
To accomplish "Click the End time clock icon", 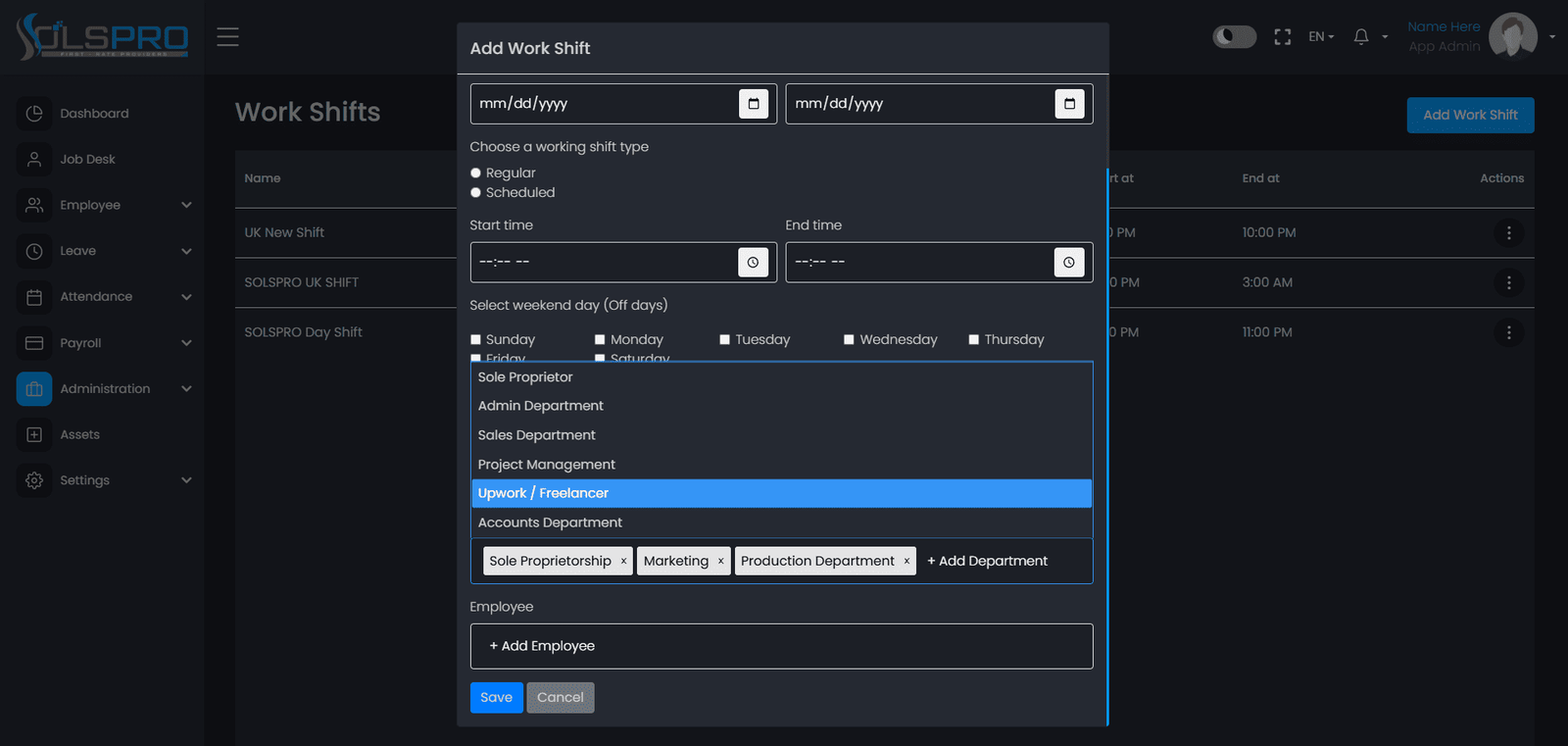I will tap(1069, 263).
